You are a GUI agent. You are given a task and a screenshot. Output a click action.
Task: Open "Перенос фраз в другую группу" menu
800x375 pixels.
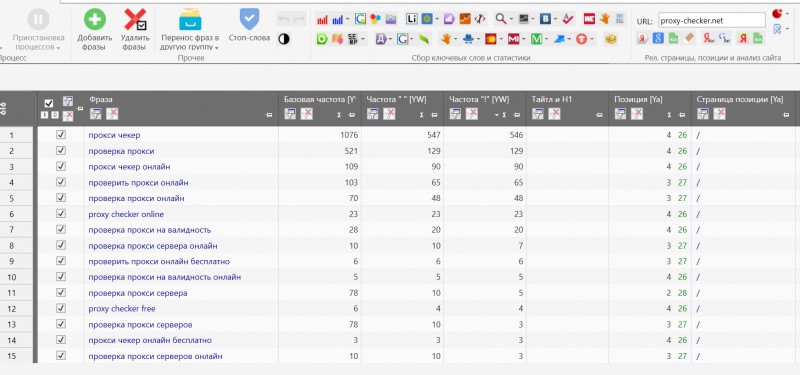click(x=190, y=30)
